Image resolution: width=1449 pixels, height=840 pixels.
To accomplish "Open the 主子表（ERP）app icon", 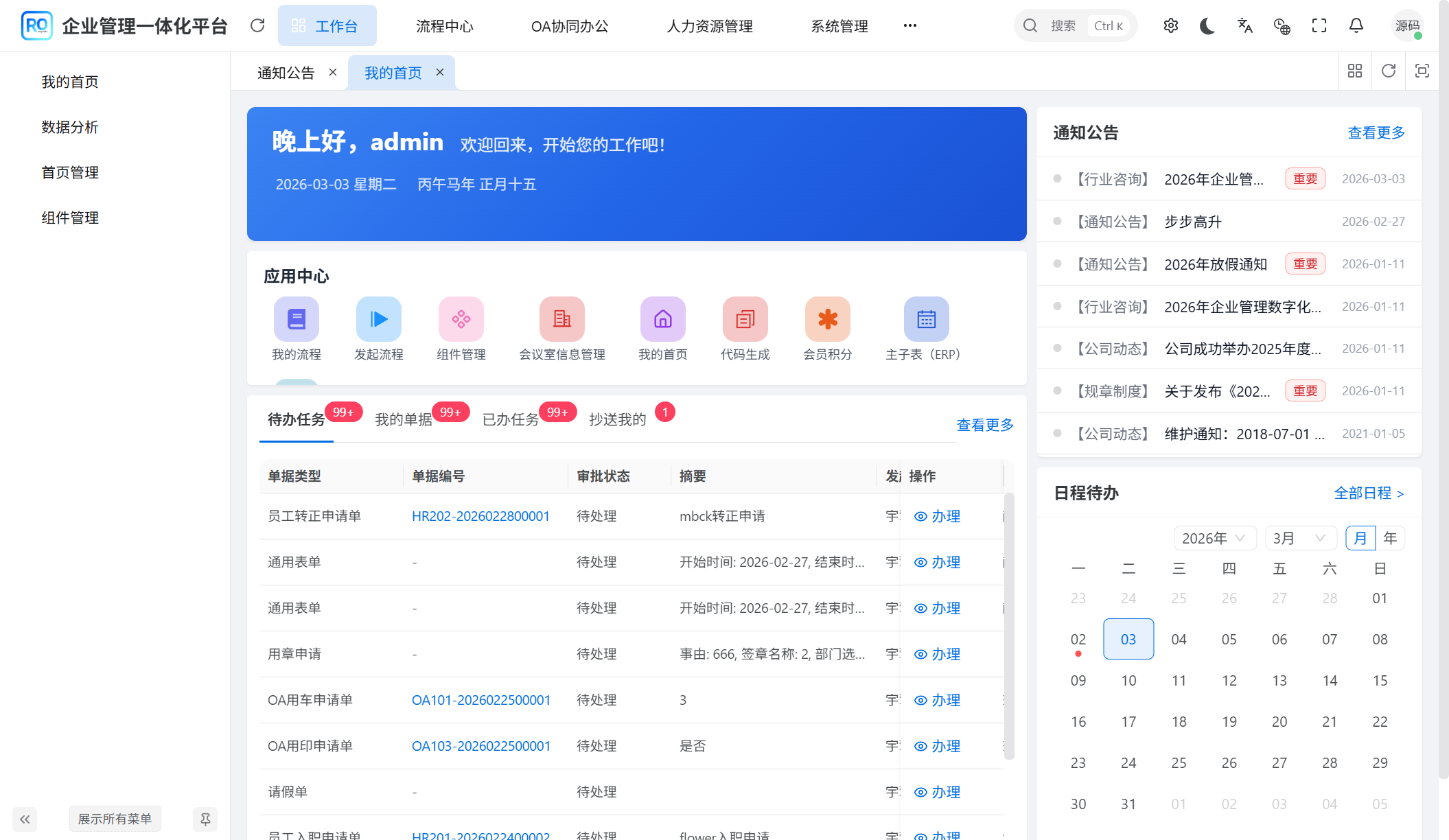I will [926, 319].
